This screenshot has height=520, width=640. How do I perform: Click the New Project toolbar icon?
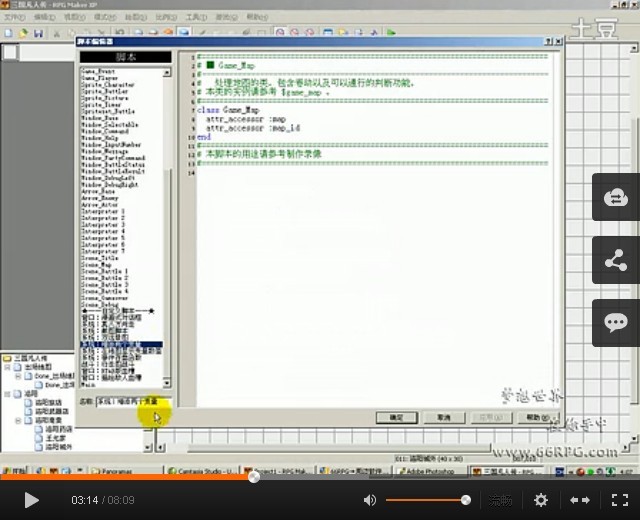[x=8, y=33]
